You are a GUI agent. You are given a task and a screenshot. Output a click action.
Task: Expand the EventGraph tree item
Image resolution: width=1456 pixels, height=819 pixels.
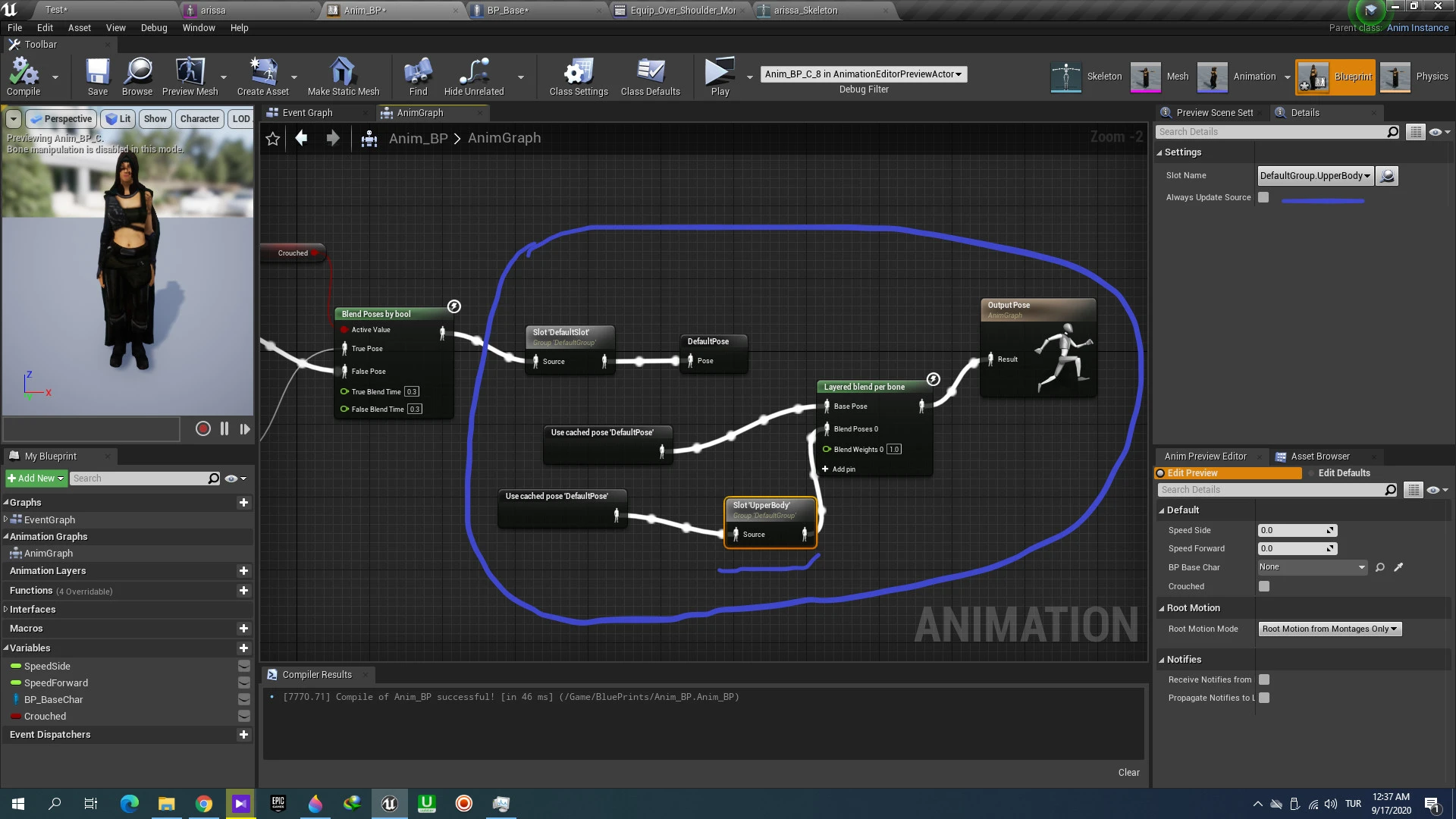[6, 519]
